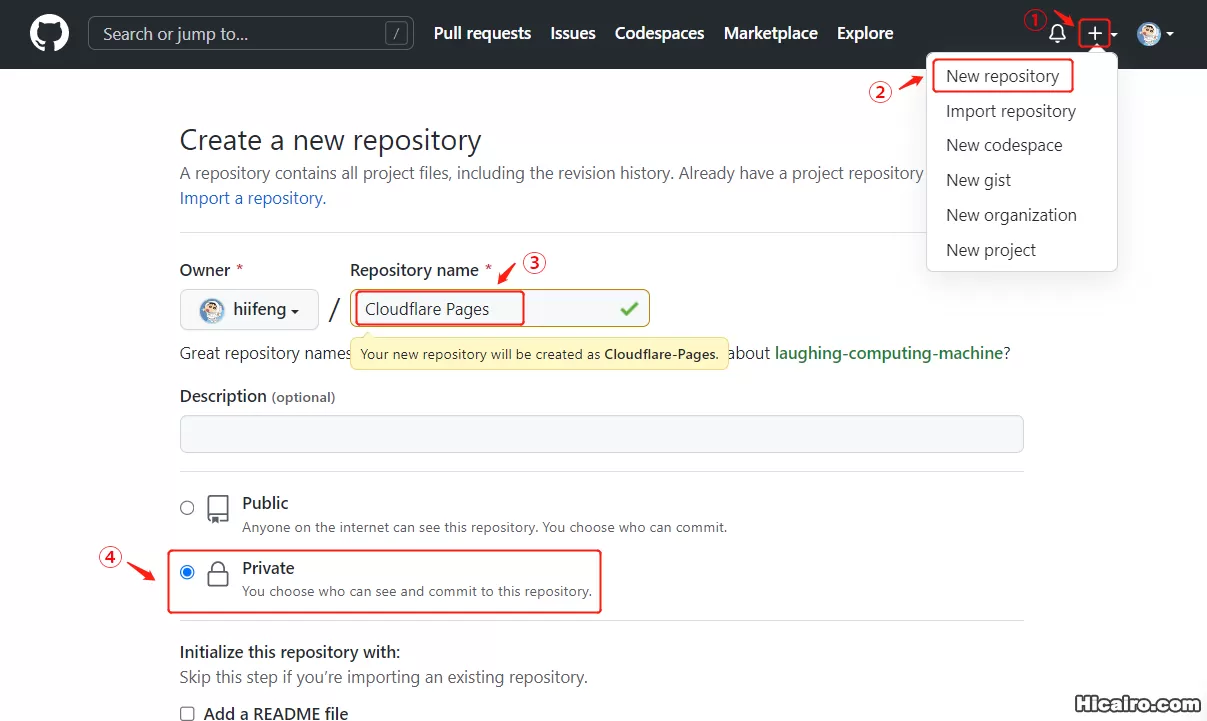1207x721 pixels.
Task: Use suggested name laughing-computing-machine
Action: coord(889,353)
